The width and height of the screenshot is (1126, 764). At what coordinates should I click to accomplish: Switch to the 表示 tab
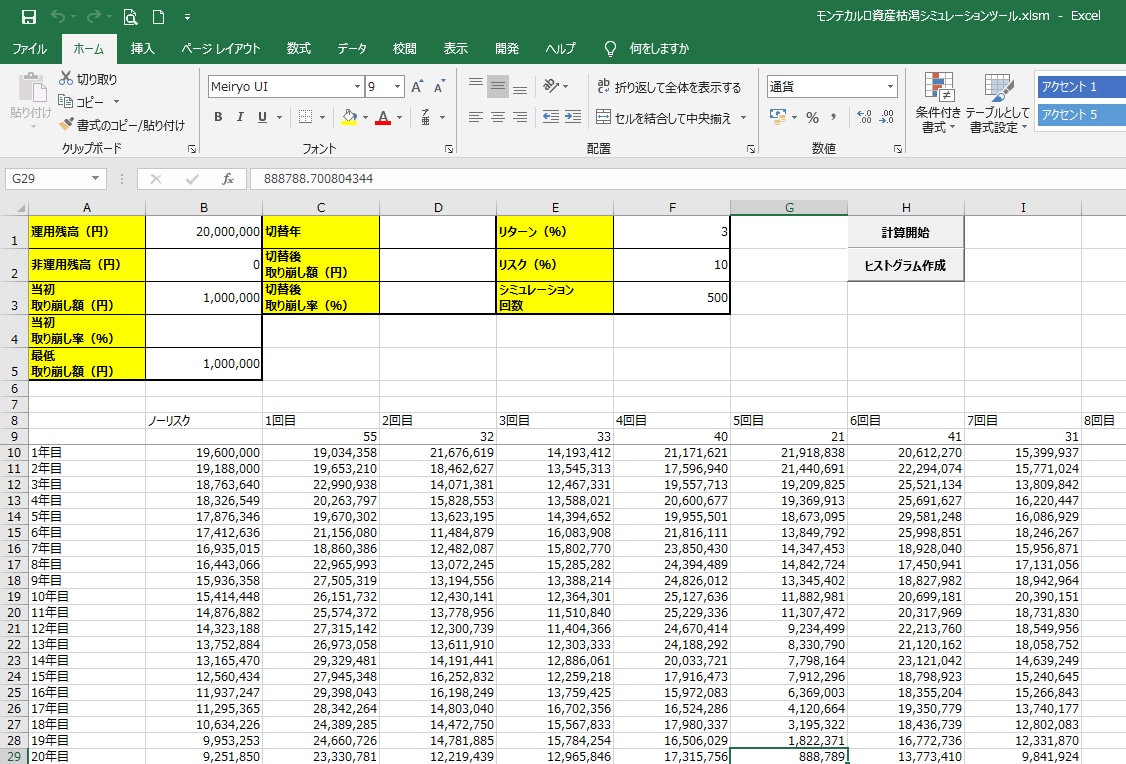pos(455,48)
